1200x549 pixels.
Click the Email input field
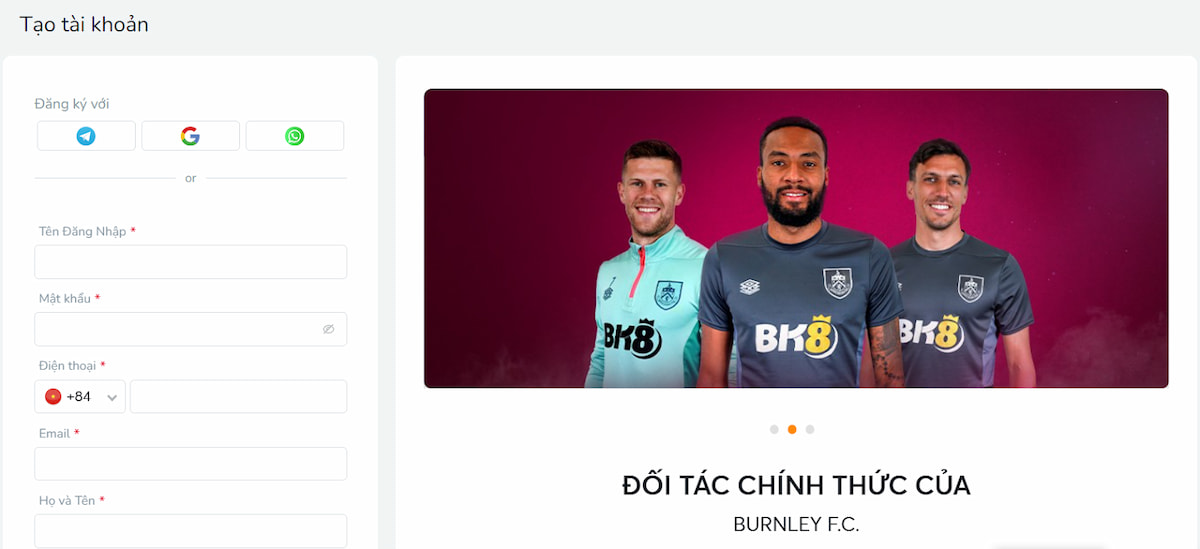tap(190, 464)
